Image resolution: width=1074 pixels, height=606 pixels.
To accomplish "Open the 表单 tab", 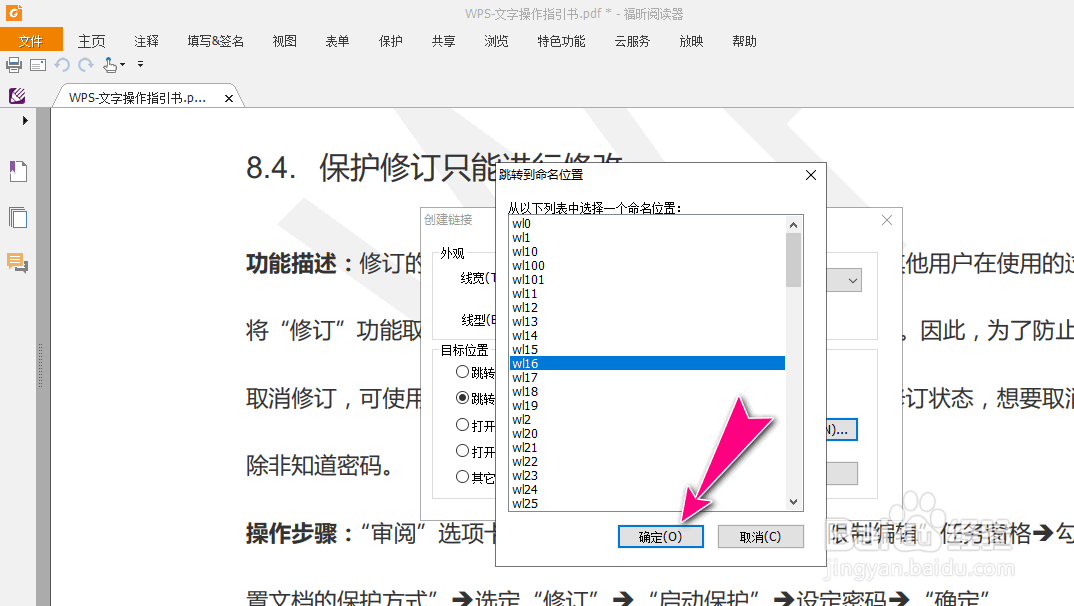I will click(338, 41).
